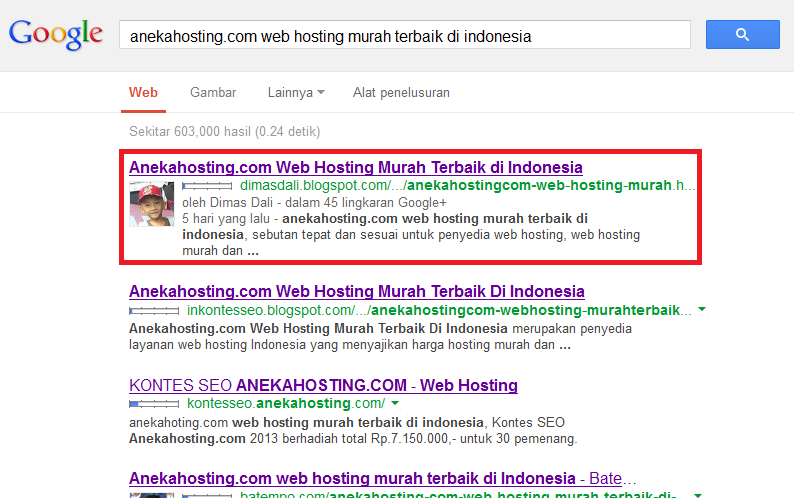
Task: Open inkontesseo result Anekahosting.com Web Hosting Murah Terbaik Di Indonesia
Action: (x=356, y=291)
